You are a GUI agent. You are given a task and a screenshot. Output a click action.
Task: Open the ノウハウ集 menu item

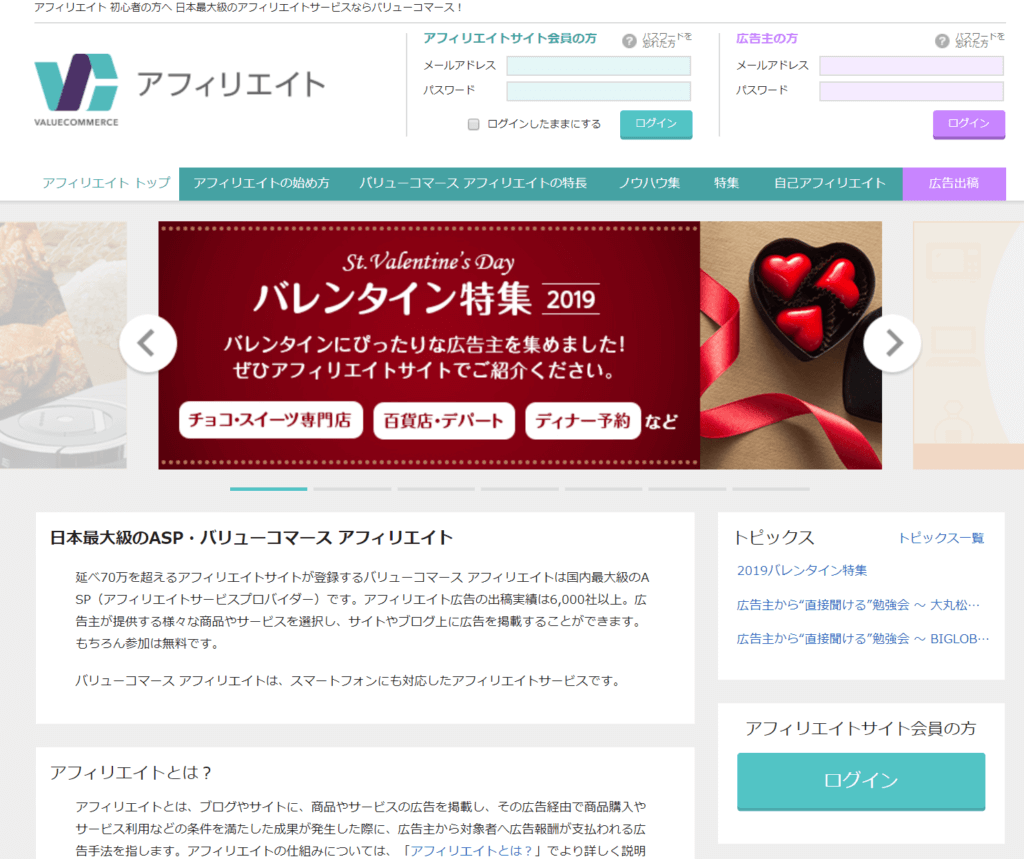[x=649, y=183]
